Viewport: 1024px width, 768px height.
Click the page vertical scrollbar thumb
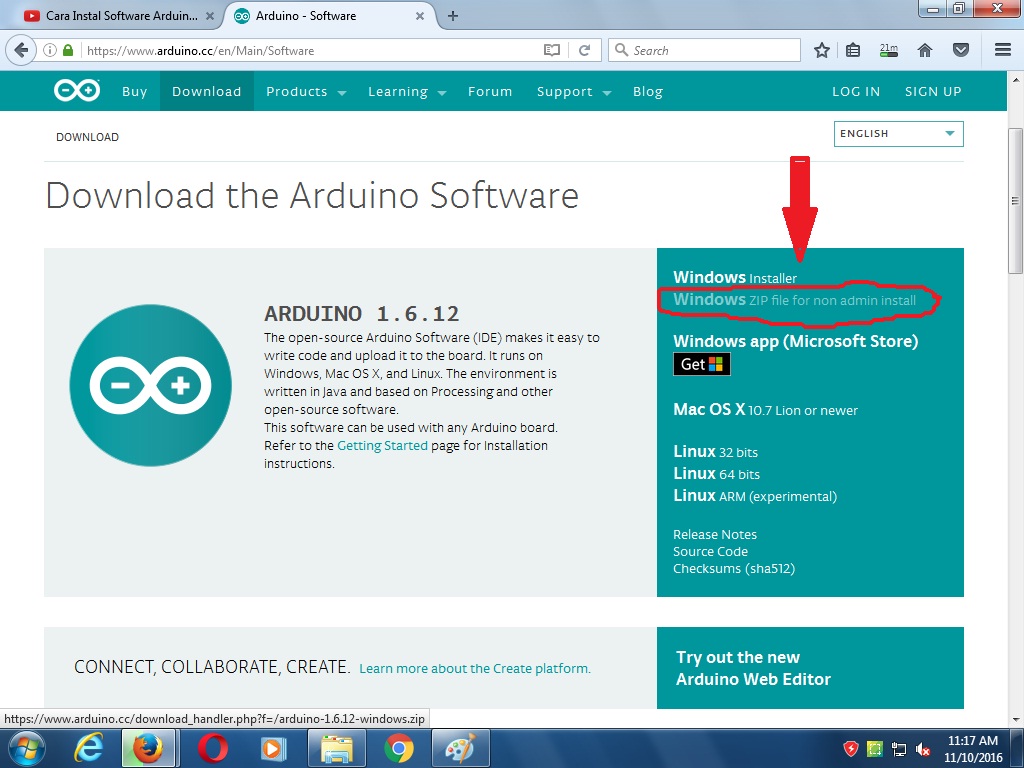coord(1015,200)
